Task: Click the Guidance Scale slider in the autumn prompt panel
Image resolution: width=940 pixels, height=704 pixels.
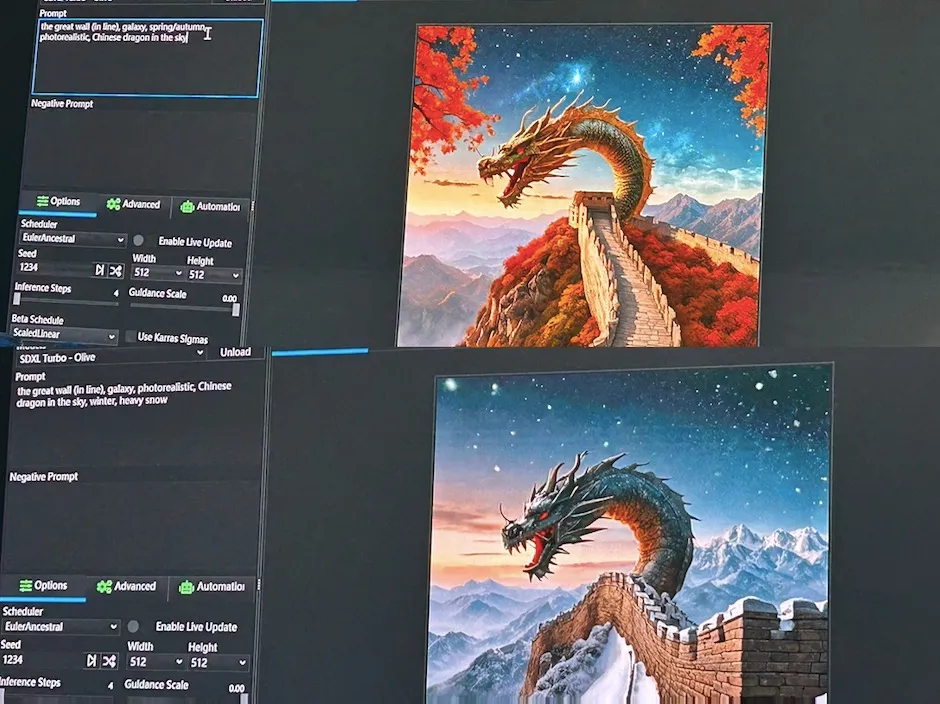Action: tap(184, 309)
